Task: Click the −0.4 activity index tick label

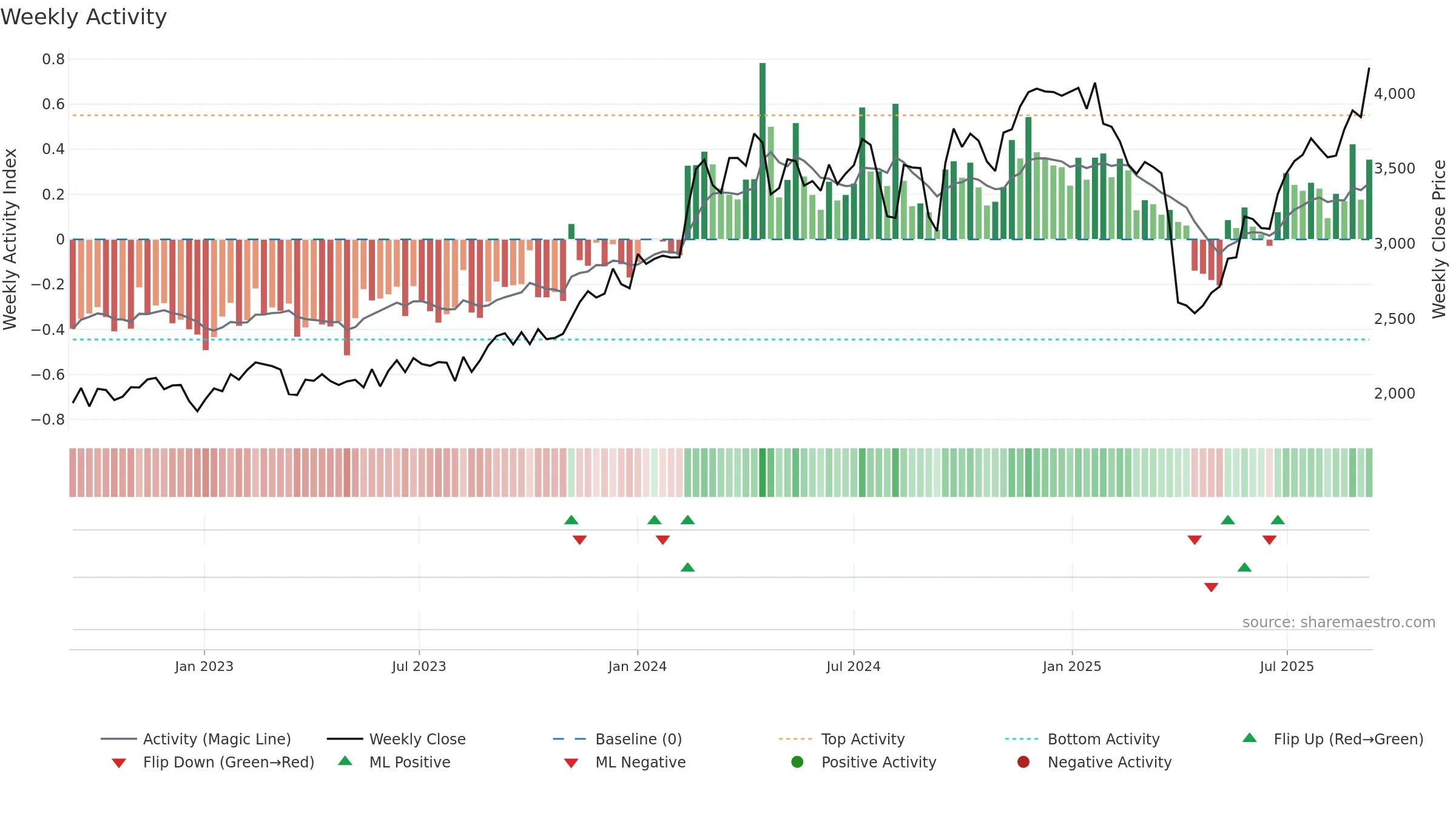Action: [x=48, y=330]
